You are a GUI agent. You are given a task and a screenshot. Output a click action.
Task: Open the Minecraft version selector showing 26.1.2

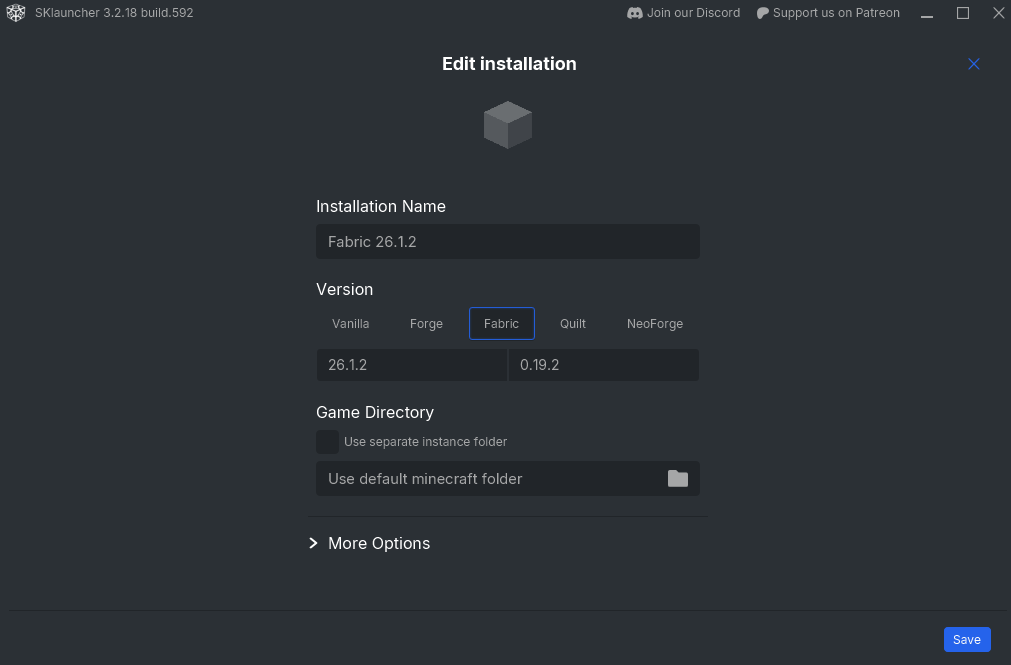pos(411,364)
